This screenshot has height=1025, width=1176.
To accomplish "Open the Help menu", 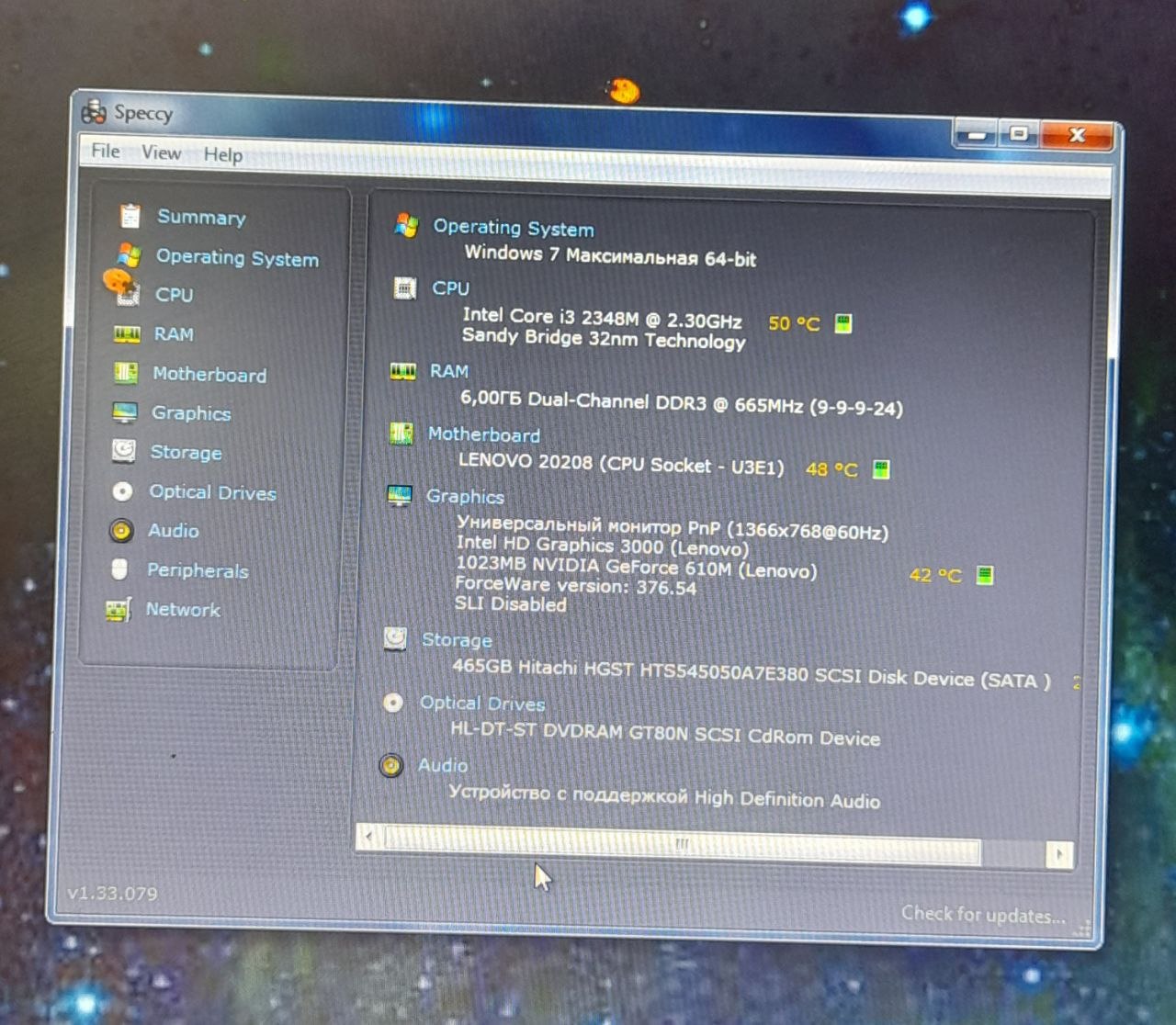I will click(223, 154).
